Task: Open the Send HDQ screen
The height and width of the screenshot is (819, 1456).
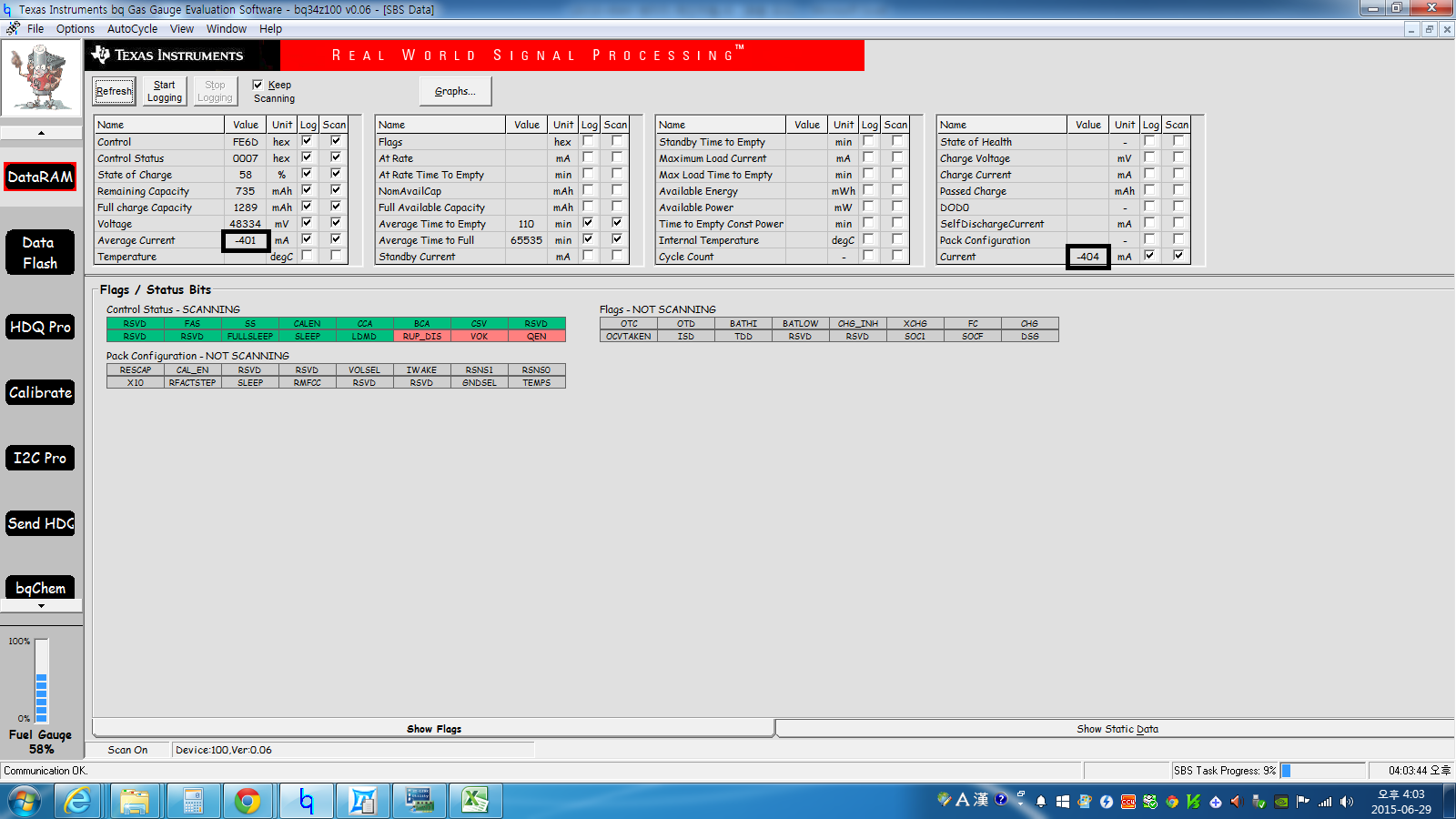Action: click(x=40, y=523)
